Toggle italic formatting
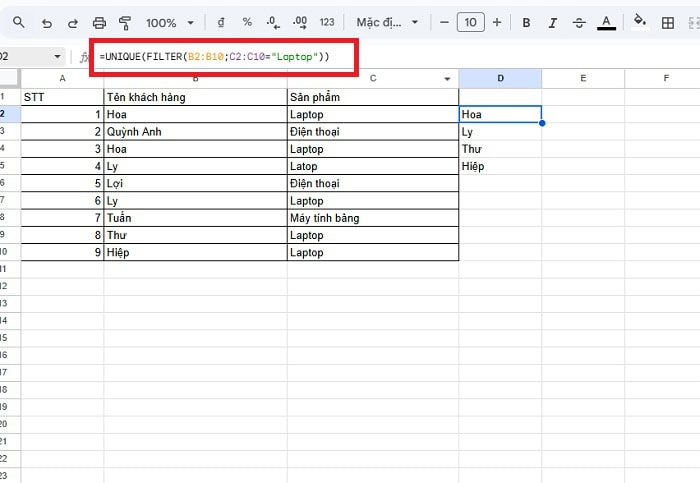 coord(553,22)
